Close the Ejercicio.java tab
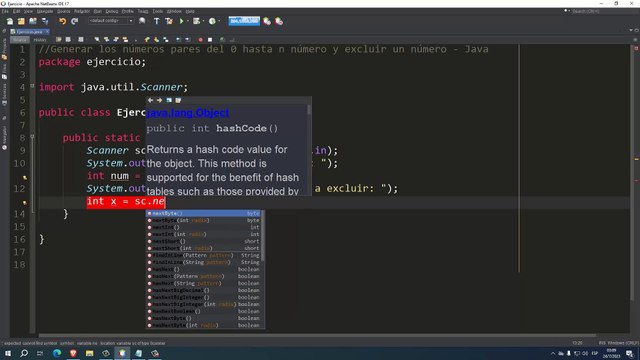 click(47, 31)
